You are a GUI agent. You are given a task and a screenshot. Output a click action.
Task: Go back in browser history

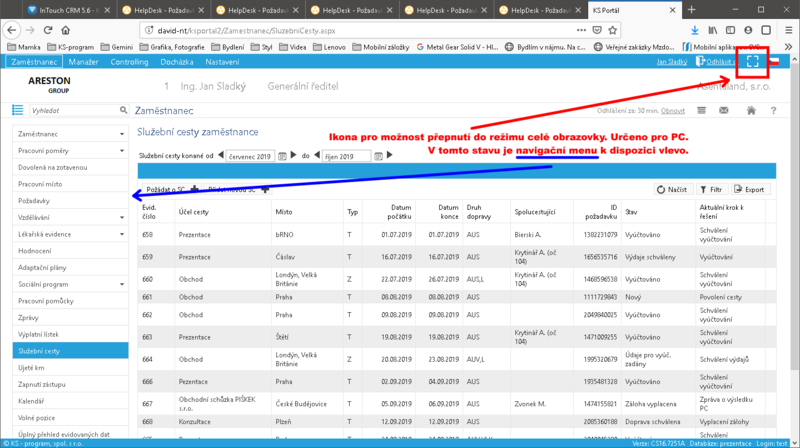(x=12, y=30)
